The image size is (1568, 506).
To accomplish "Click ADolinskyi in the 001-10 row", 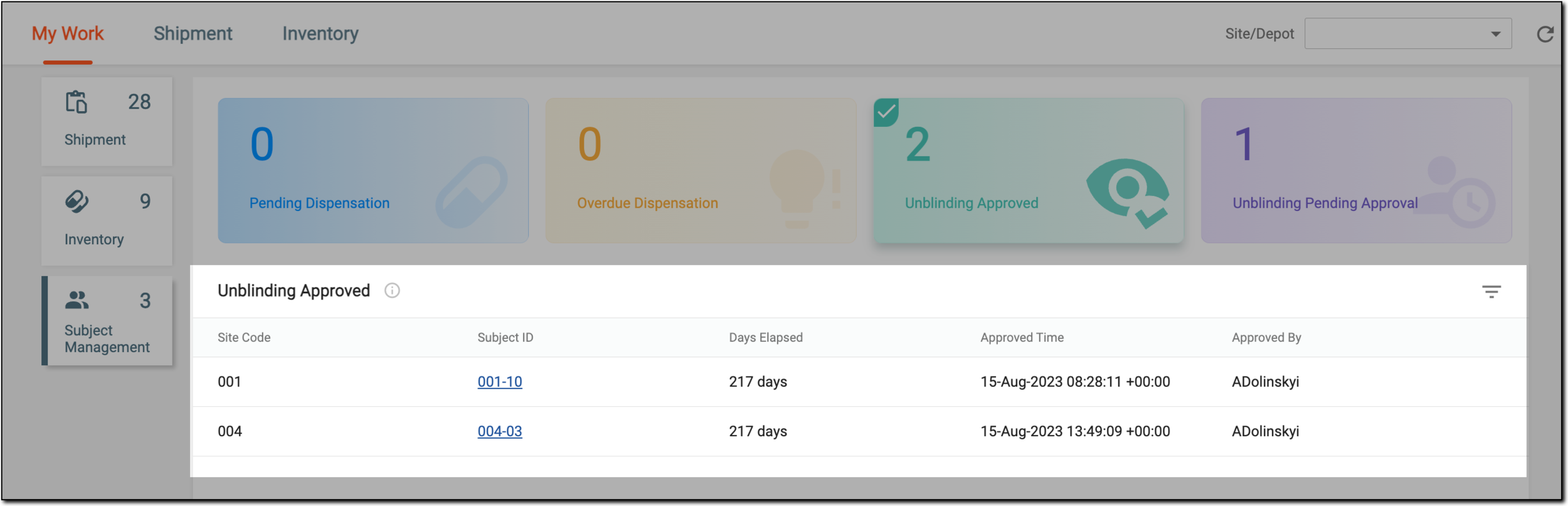I will point(1265,382).
